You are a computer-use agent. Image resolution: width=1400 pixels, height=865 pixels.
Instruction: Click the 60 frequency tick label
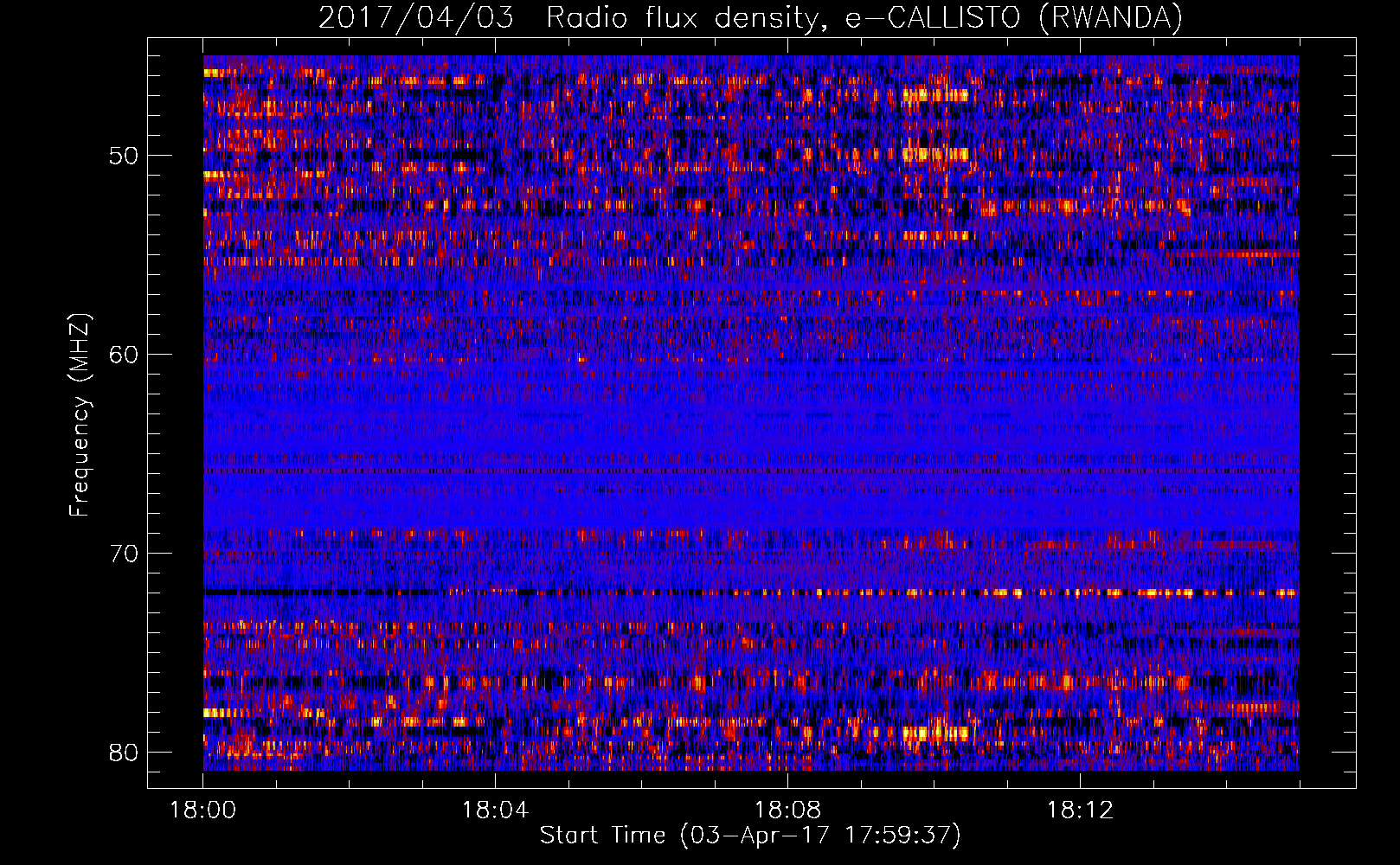tap(124, 355)
